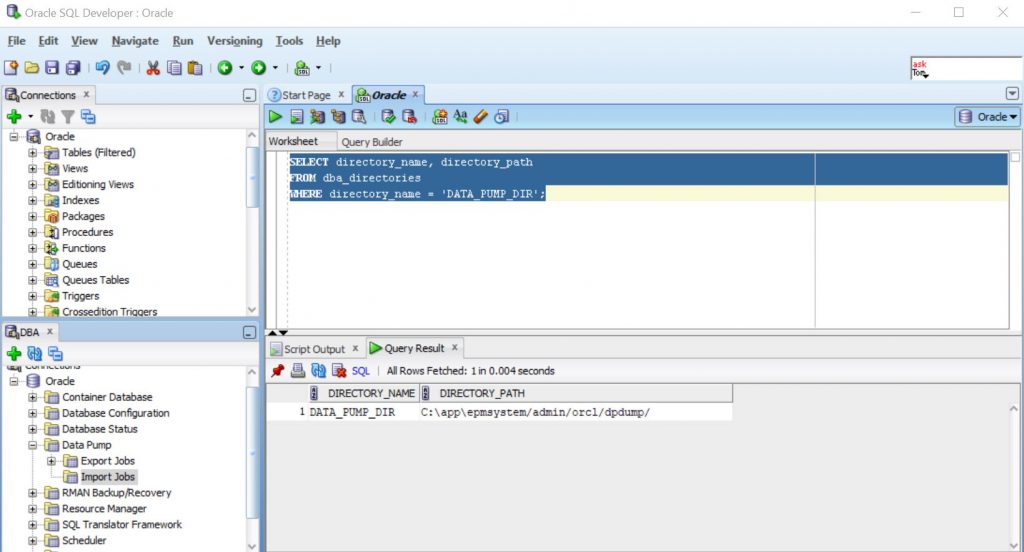Click green plus in DBA panel
1024x552 pixels.
(x=14, y=354)
